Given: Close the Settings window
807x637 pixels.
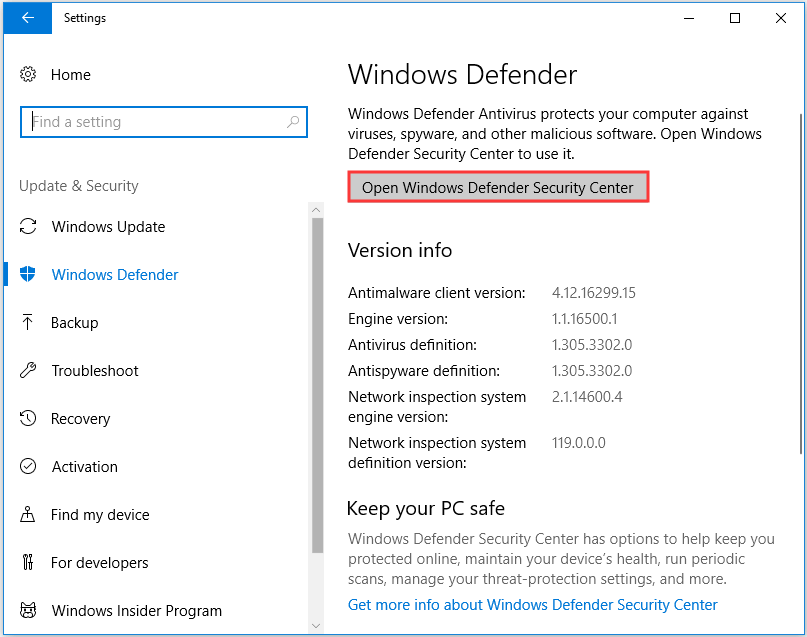Looking at the screenshot, I should 781,18.
